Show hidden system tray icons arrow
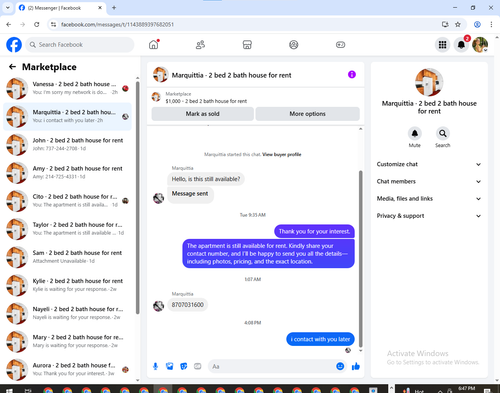This screenshot has height=393, width=500. pos(440,391)
